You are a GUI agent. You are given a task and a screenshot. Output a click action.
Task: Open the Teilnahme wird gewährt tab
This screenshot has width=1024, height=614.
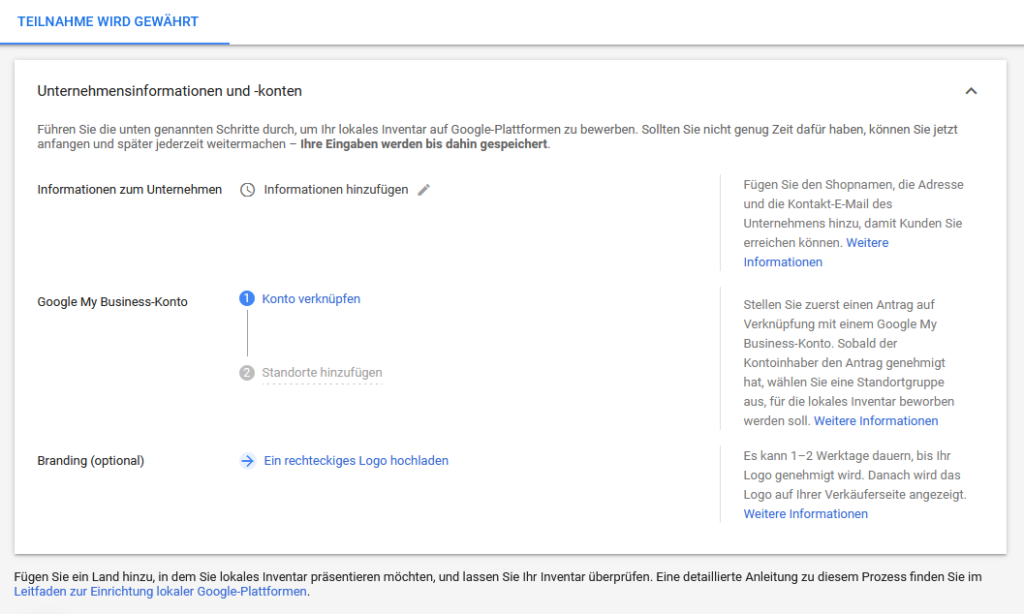108,21
